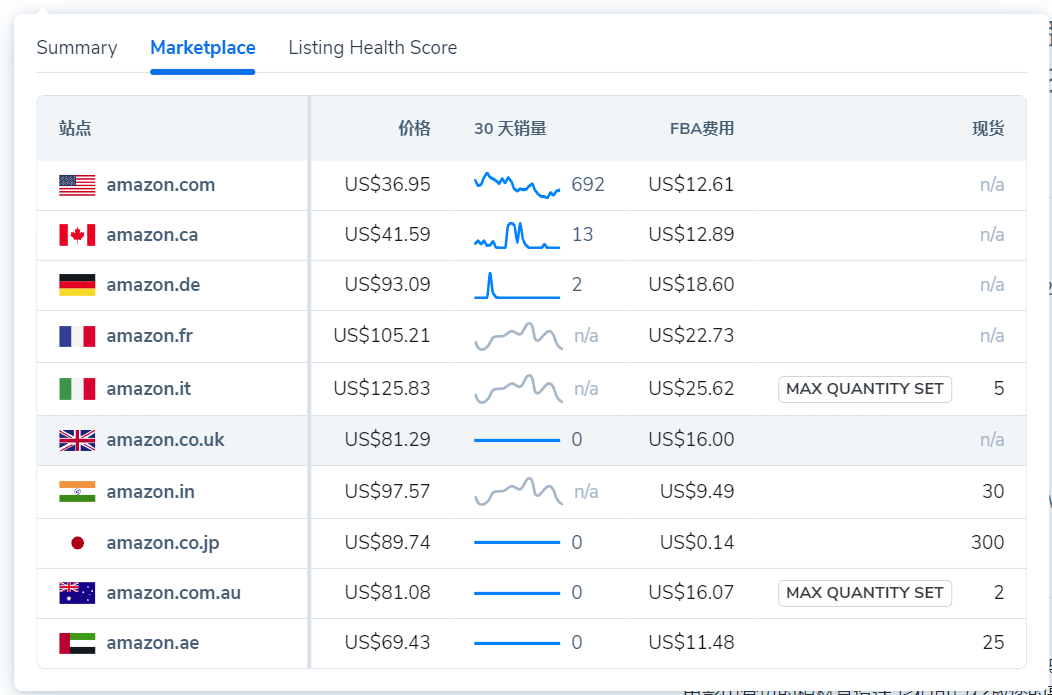Viewport: 1052px width, 695px height.
Task: Click MAX QUANTITY SET badge for amazon.com.au
Action: point(864,593)
